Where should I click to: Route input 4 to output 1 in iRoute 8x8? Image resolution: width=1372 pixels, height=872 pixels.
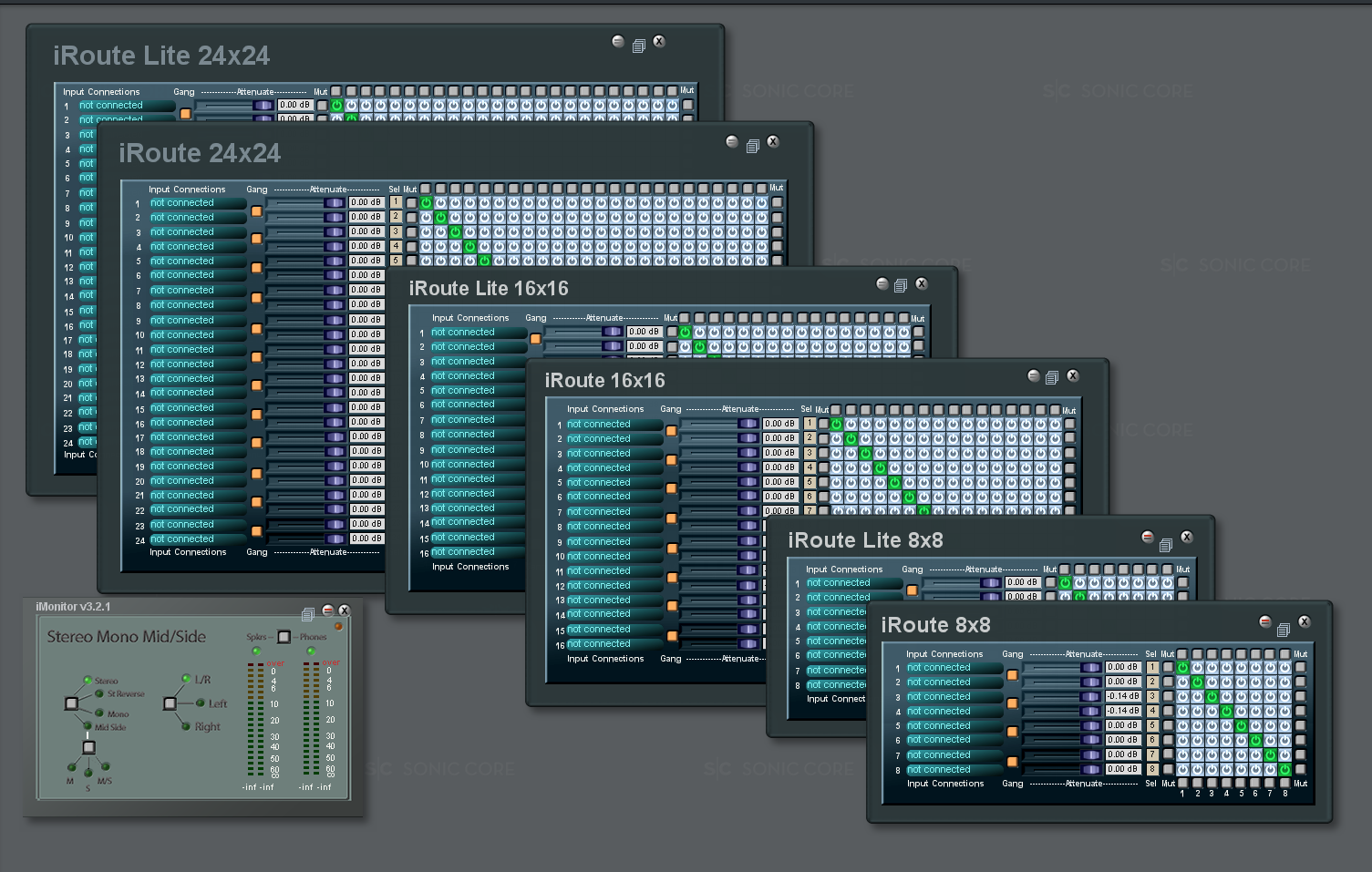pyautogui.click(x=1182, y=711)
